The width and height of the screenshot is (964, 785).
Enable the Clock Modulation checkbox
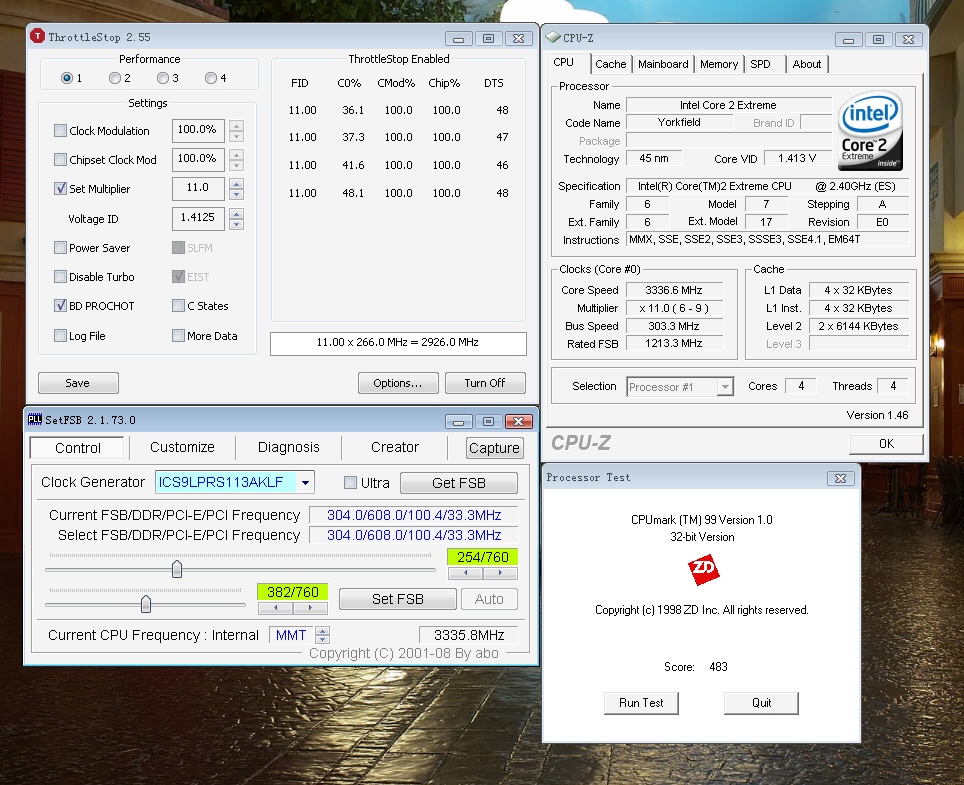pyautogui.click(x=60, y=130)
